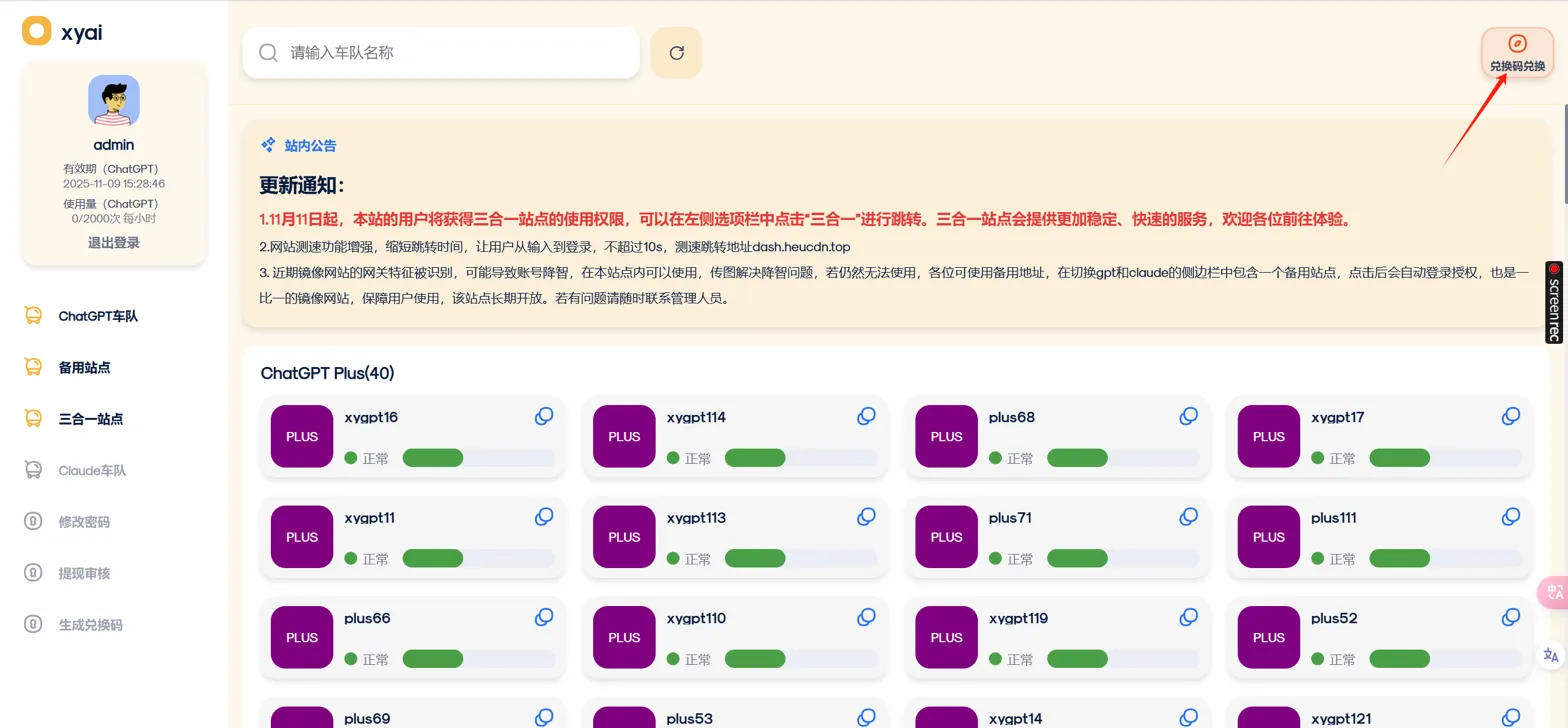Click the bus icon beside 三合一站点
The height and width of the screenshot is (728, 1568).
click(x=33, y=419)
